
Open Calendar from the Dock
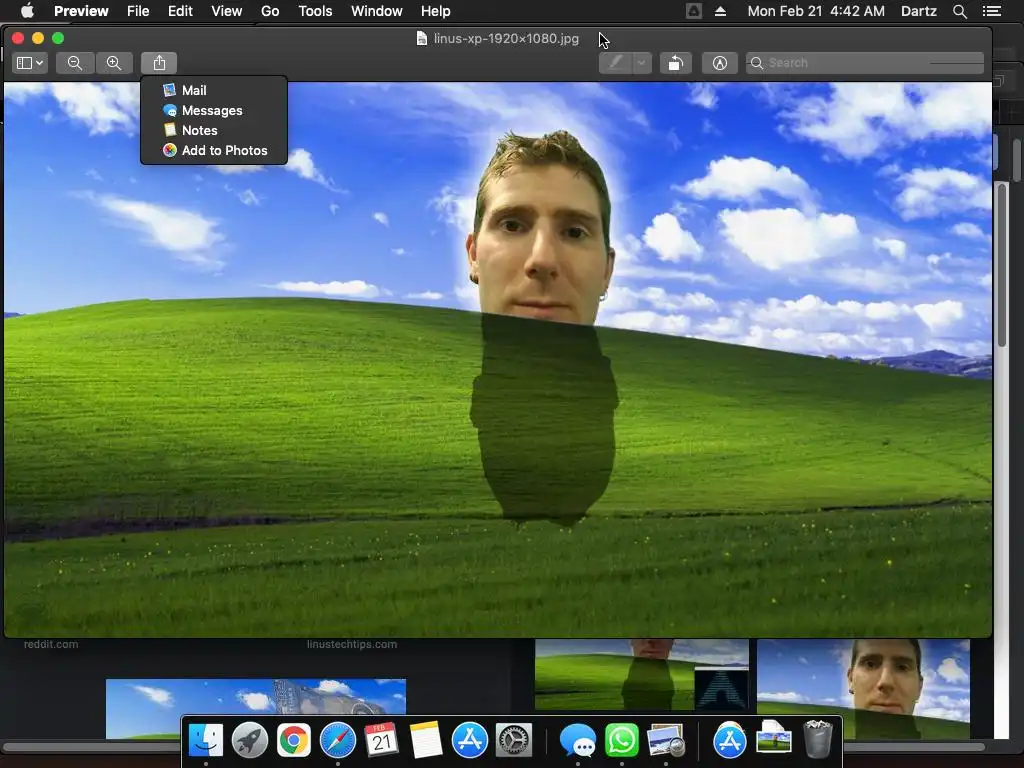pos(381,740)
